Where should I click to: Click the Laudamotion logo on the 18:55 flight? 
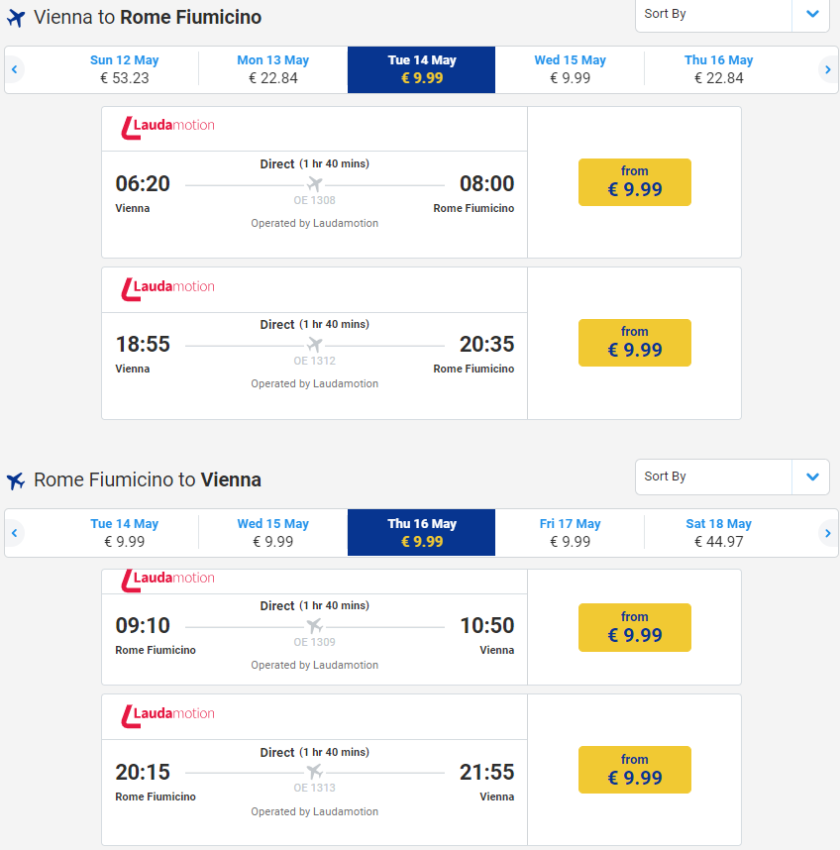pos(168,287)
